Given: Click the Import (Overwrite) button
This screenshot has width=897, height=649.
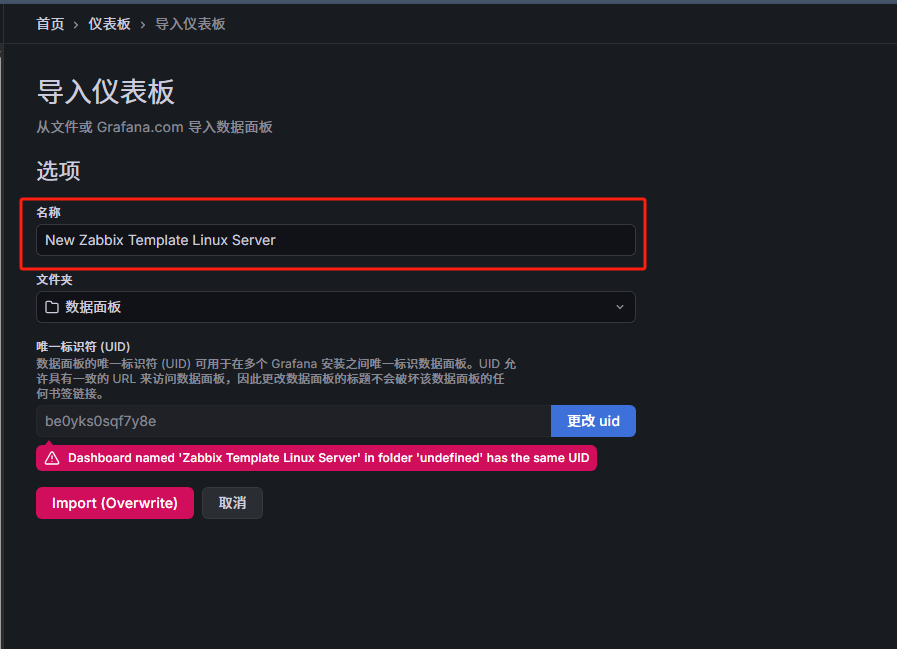Looking at the screenshot, I should coord(115,503).
